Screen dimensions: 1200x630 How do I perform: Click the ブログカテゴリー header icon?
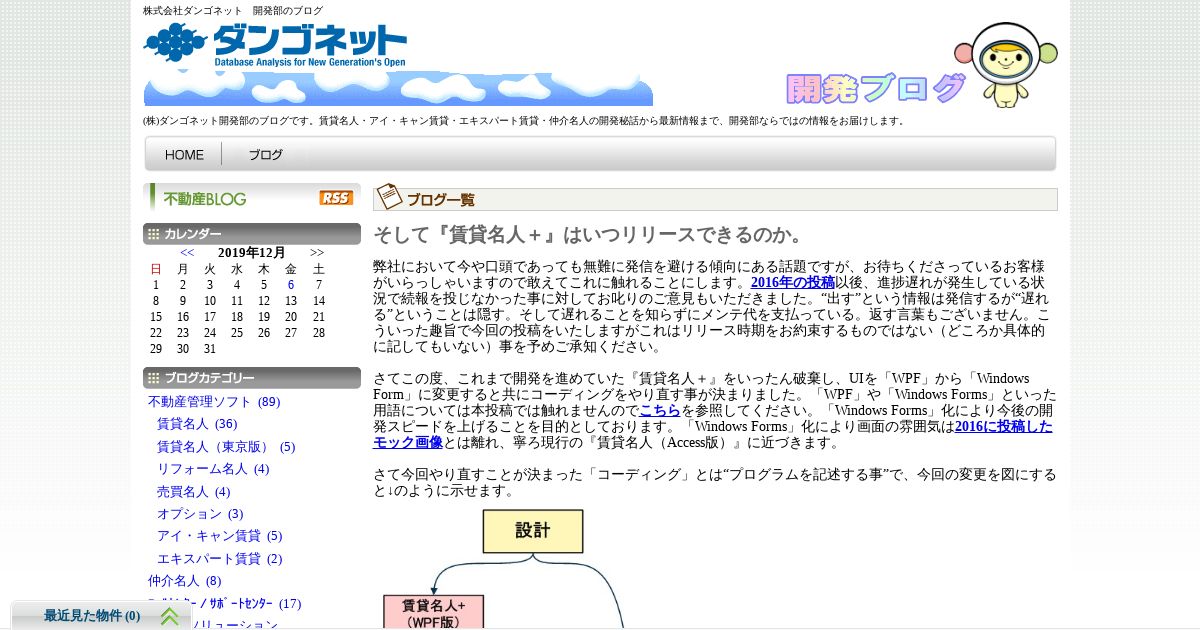coord(153,378)
